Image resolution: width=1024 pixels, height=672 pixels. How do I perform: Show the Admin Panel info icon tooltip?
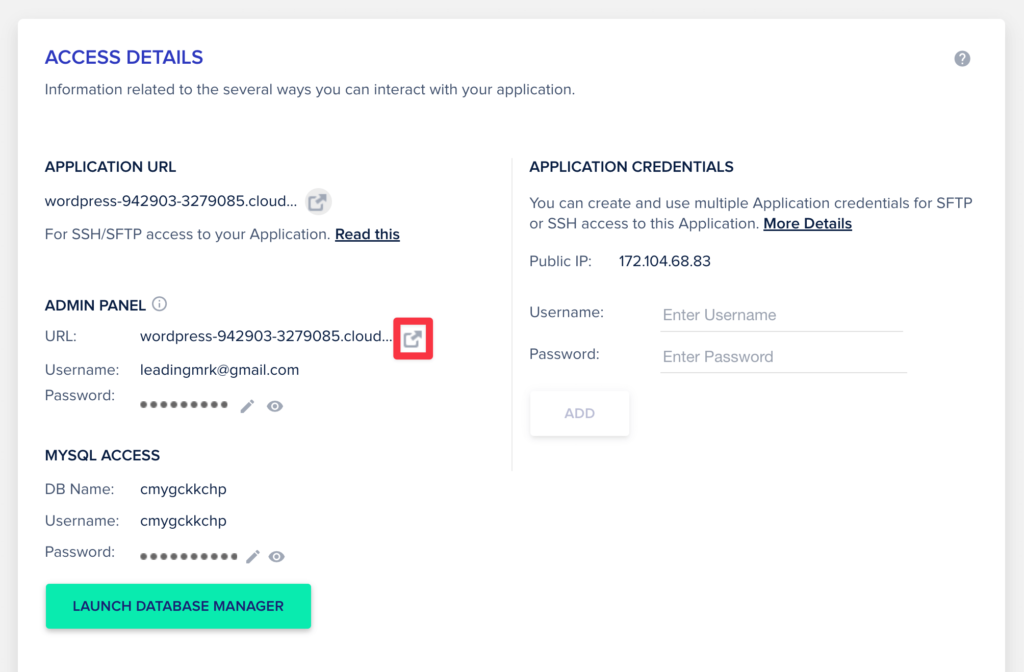(159, 304)
